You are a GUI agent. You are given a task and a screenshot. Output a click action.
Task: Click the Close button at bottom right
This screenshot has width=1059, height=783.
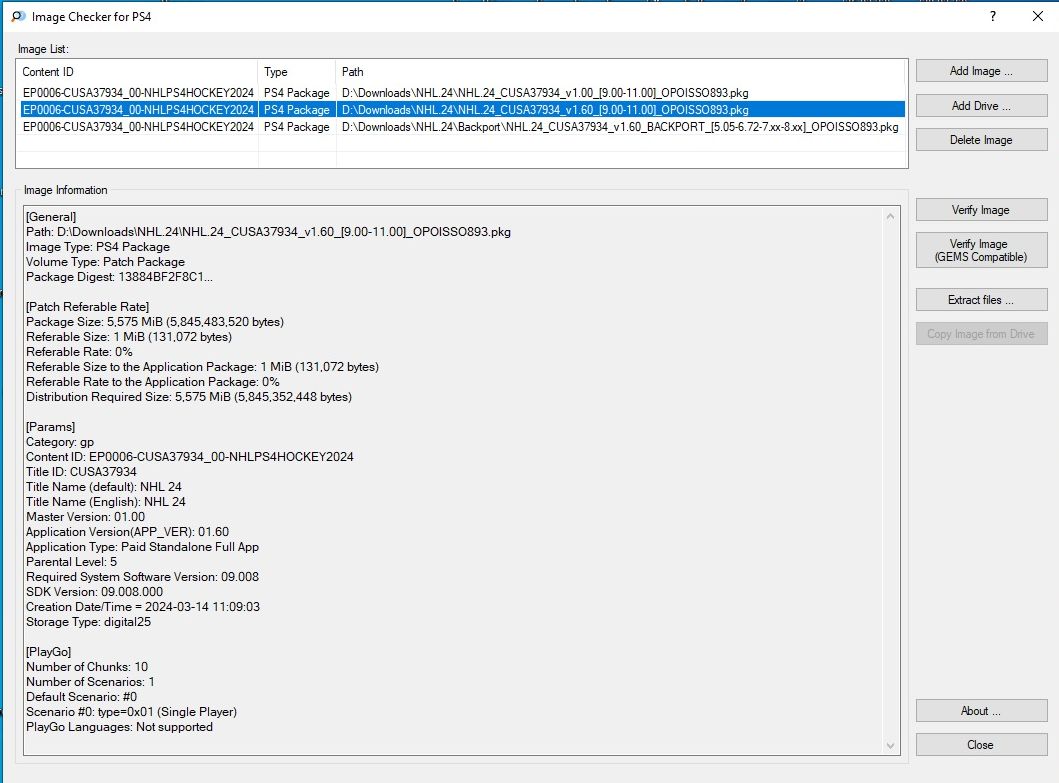(981, 744)
